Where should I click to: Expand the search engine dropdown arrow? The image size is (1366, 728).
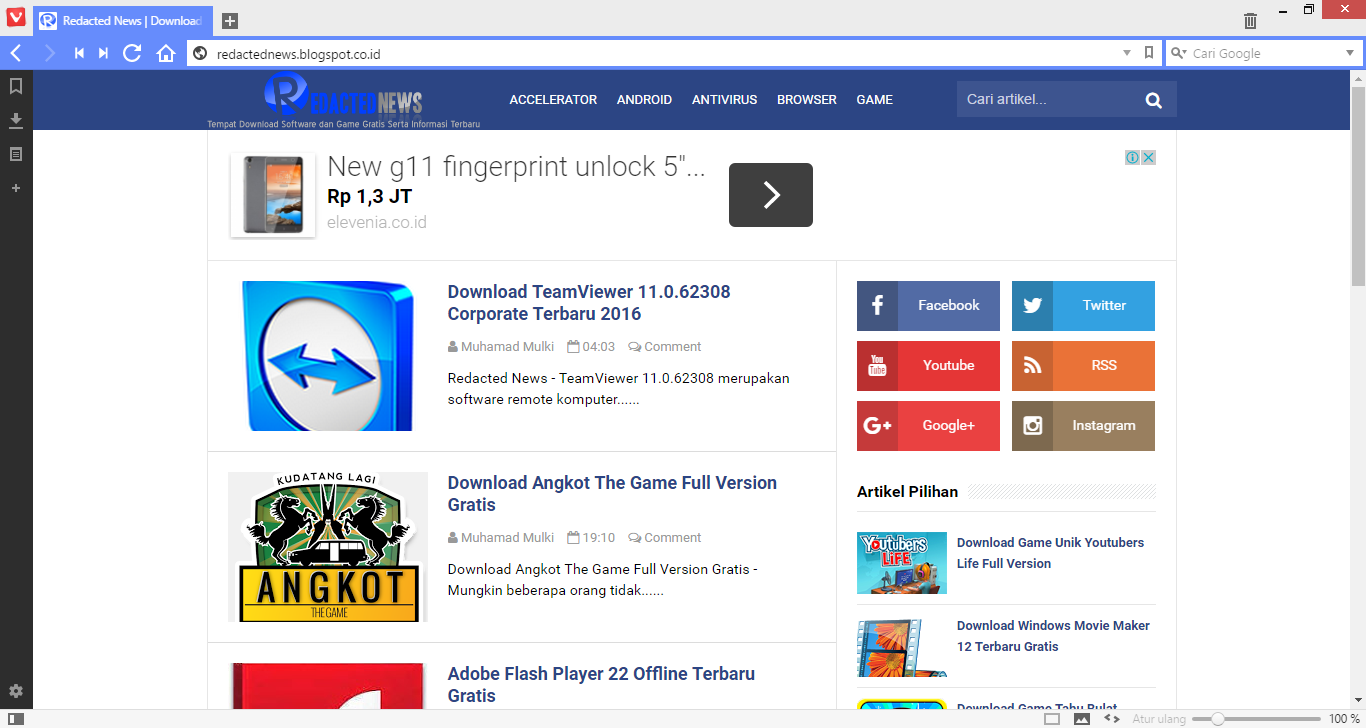(1349, 53)
